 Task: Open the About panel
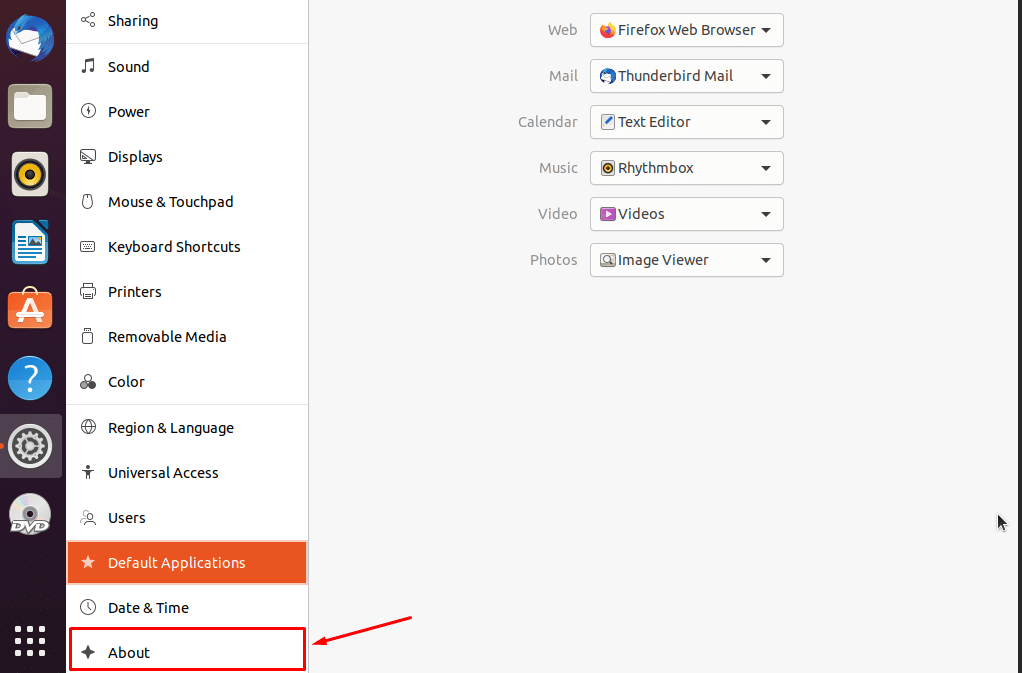point(187,650)
